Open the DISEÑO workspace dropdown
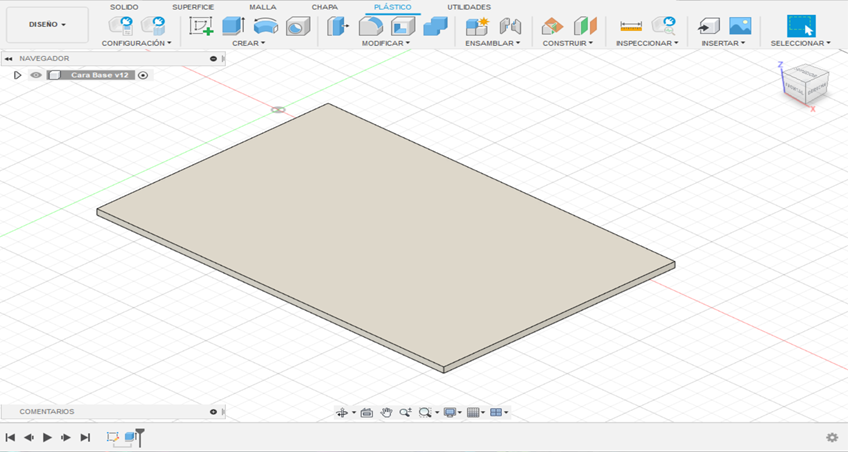 pos(47,25)
